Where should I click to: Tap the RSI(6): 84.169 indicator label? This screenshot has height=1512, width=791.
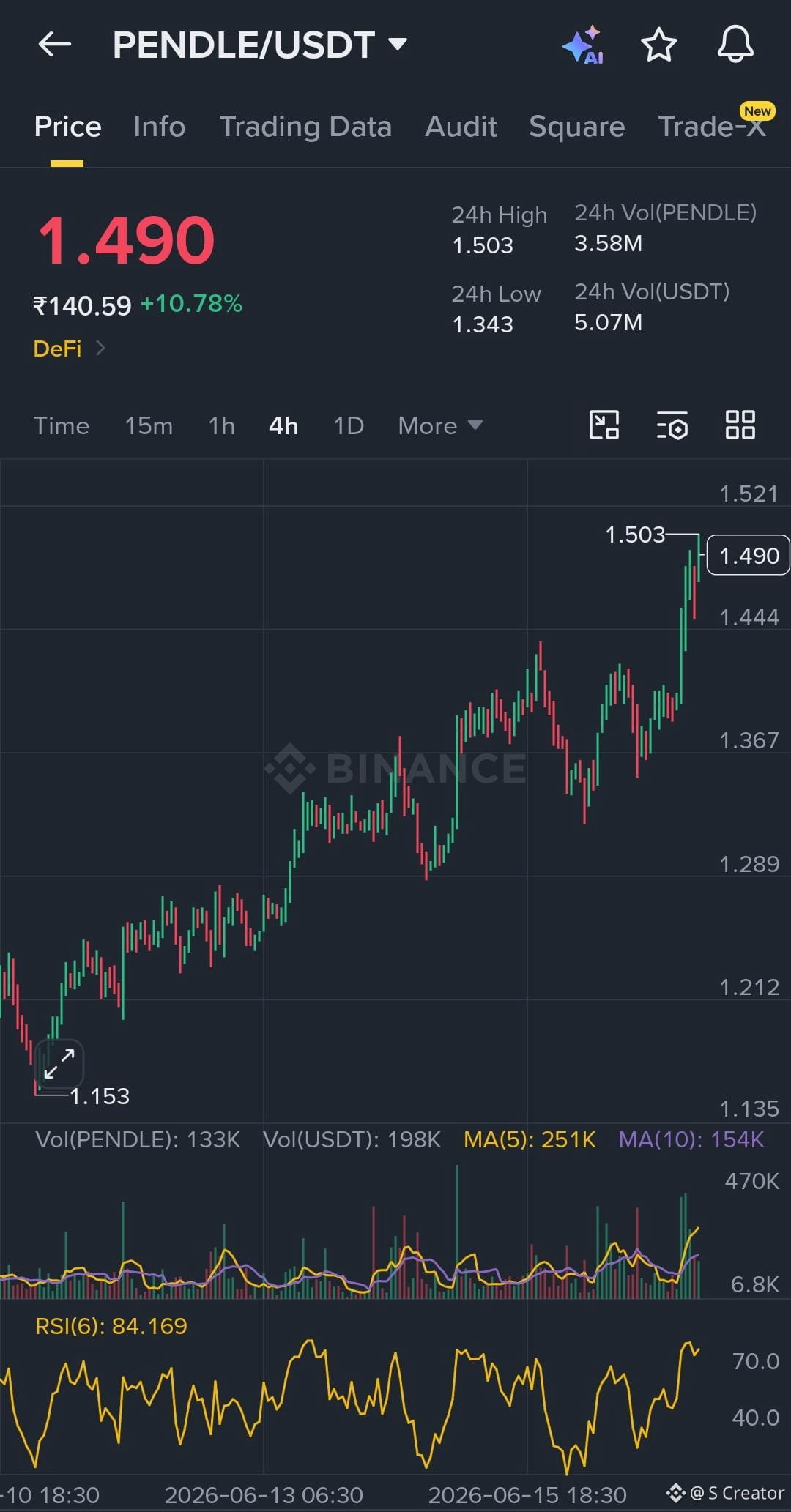coord(111,1326)
